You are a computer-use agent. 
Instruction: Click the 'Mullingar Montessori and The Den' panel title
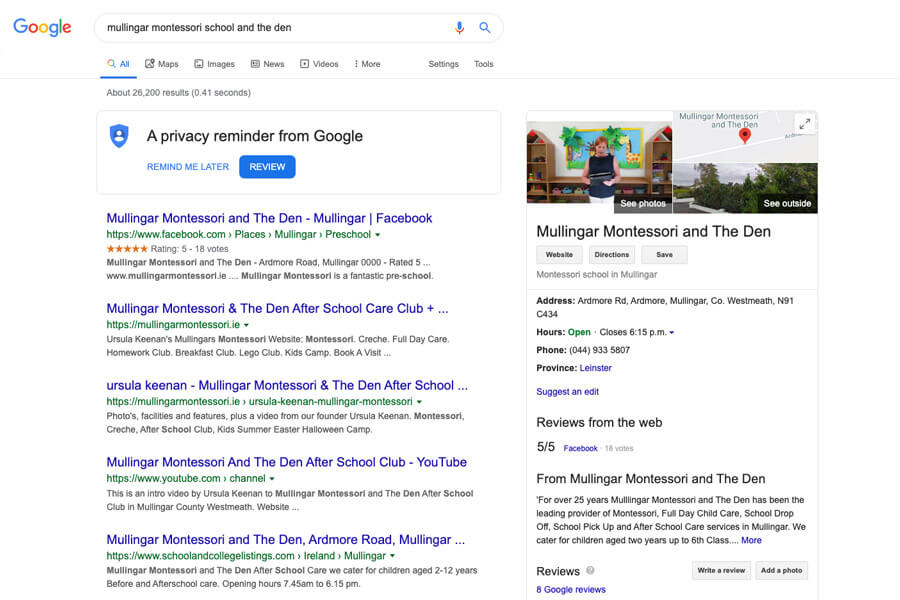[653, 231]
